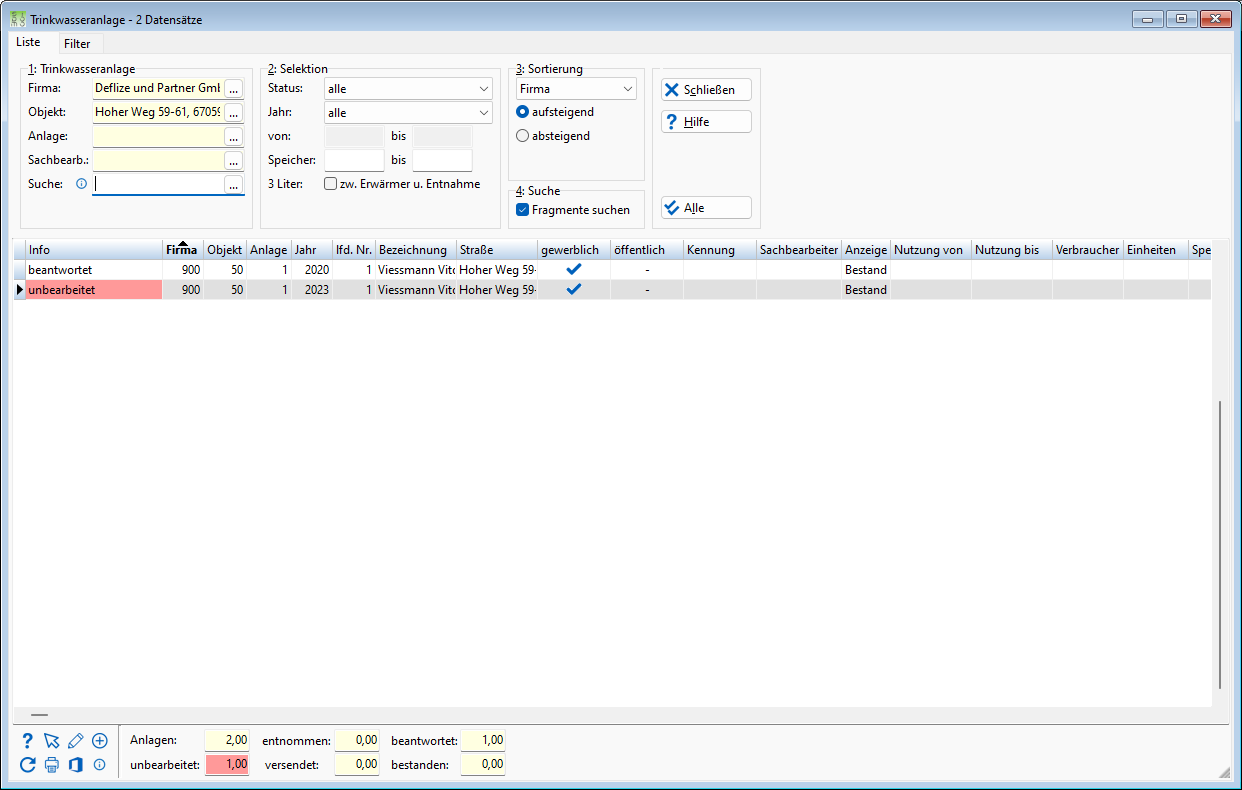Click the info icon beside the Suche label
The width and height of the screenshot is (1242, 790).
(82, 184)
